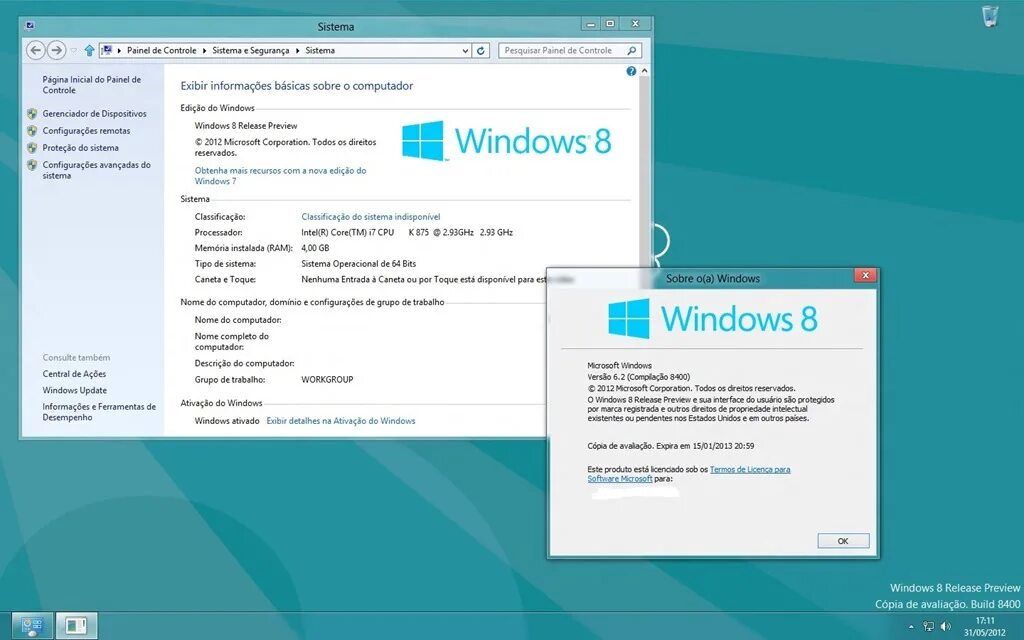Open Configurações remotas link
The image size is (1024, 640).
click(x=86, y=131)
